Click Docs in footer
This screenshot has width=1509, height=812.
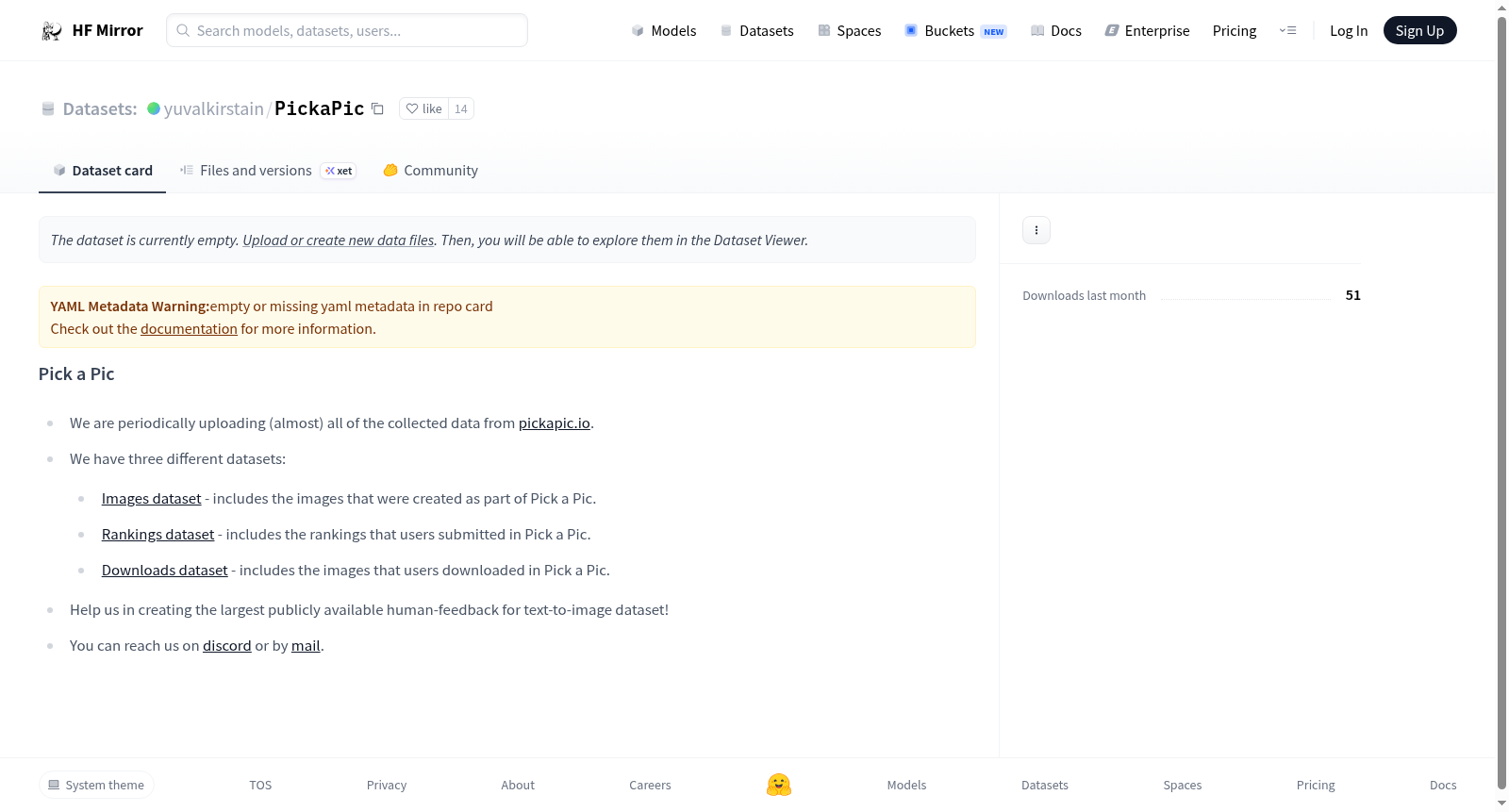pyautogui.click(x=1443, y=785)
